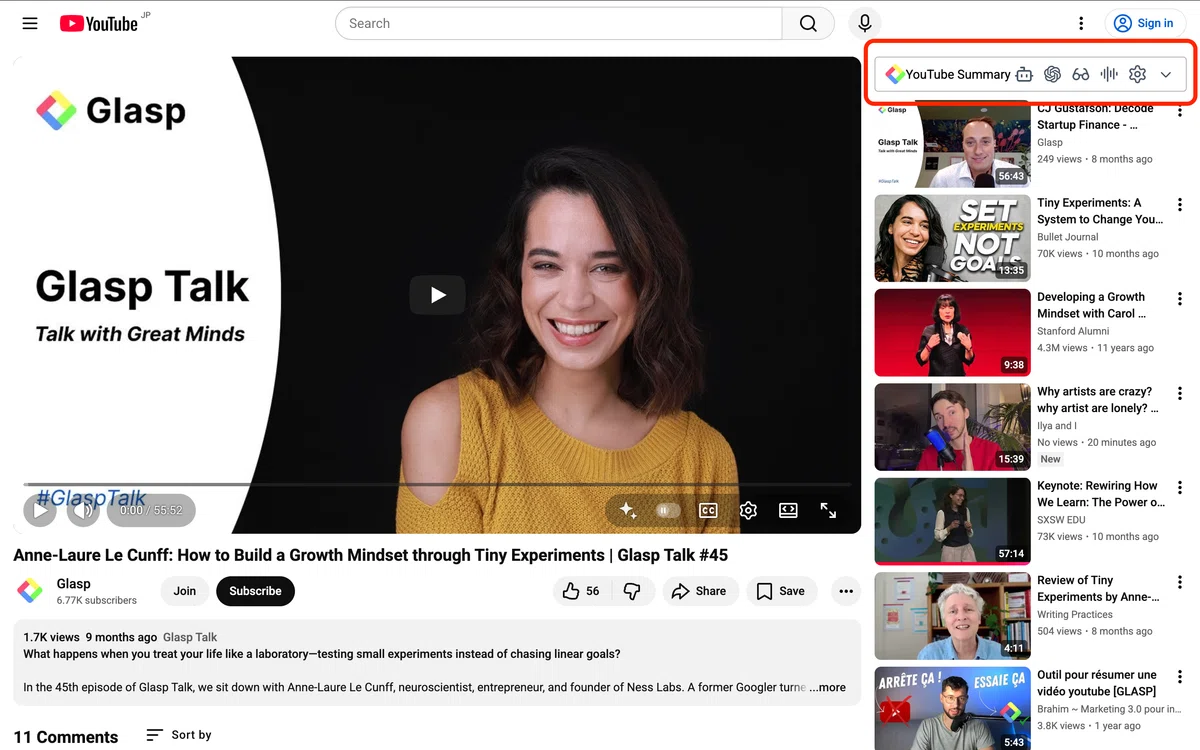
Task: Click the Join button
Action: (x=185, y=591)
